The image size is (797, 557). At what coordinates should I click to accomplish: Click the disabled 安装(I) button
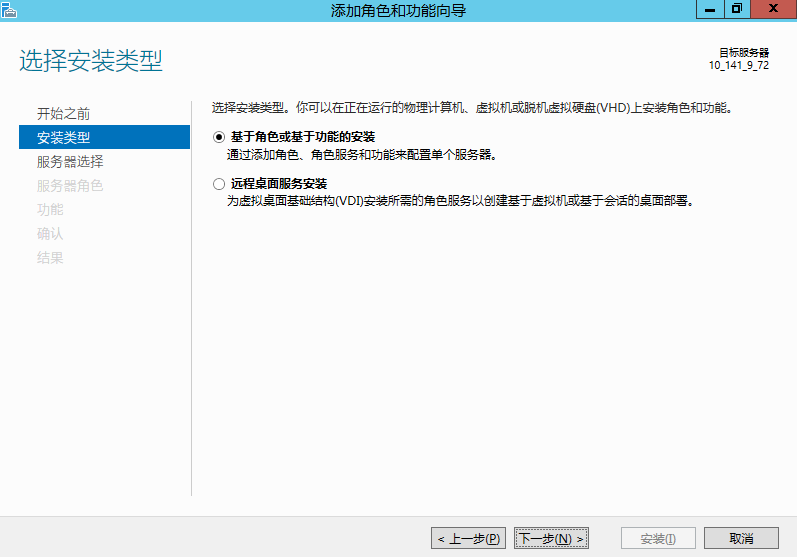pos(657,538)
